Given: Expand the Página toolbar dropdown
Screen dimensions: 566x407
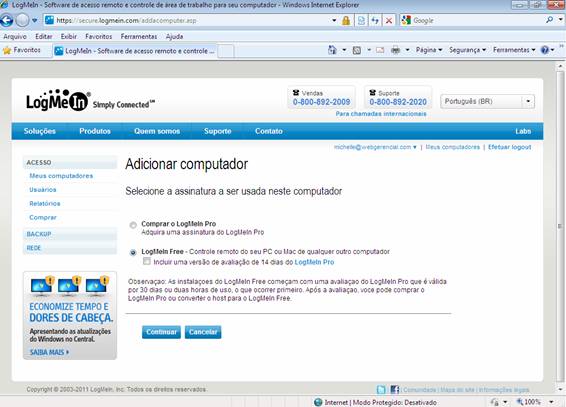Looking at the screenshot, I should [429, 50].
